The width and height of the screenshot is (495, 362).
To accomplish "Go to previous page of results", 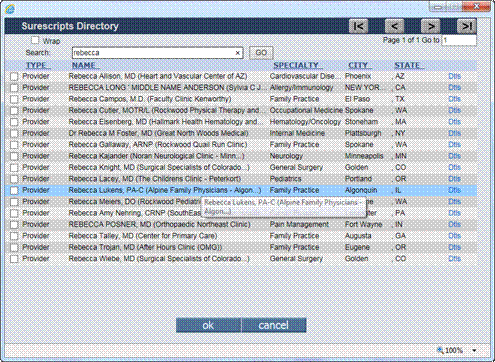I will click(x=394, y=26).
